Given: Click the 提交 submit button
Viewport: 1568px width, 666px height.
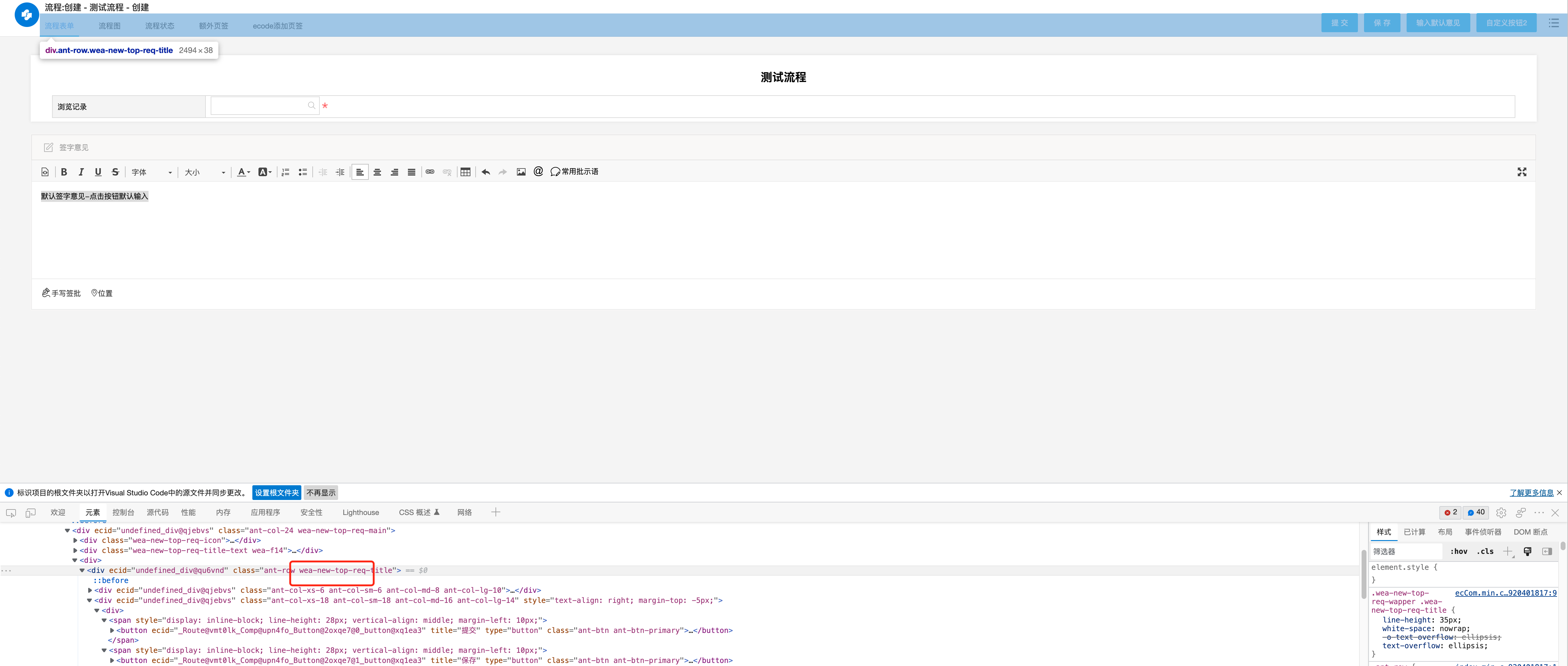Looking at the screenshot, I should tap(1339, 23).
